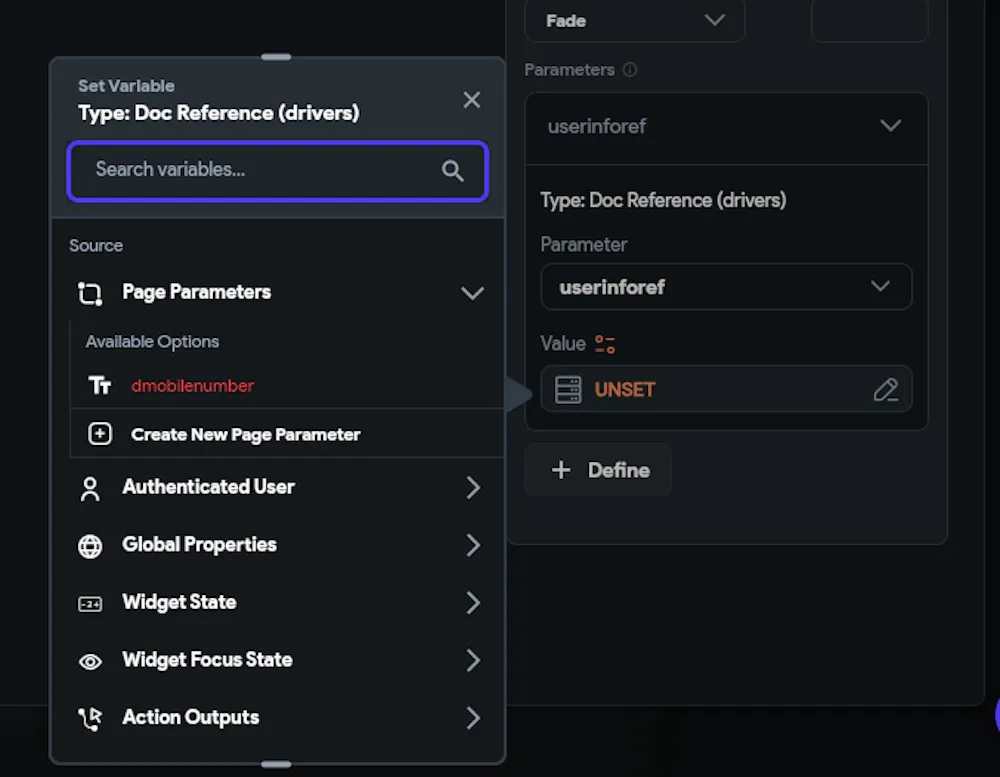The width and height of the screenshot is (1000, 777).
Task: Click the Search variables input field
Action: pos(277,171)
